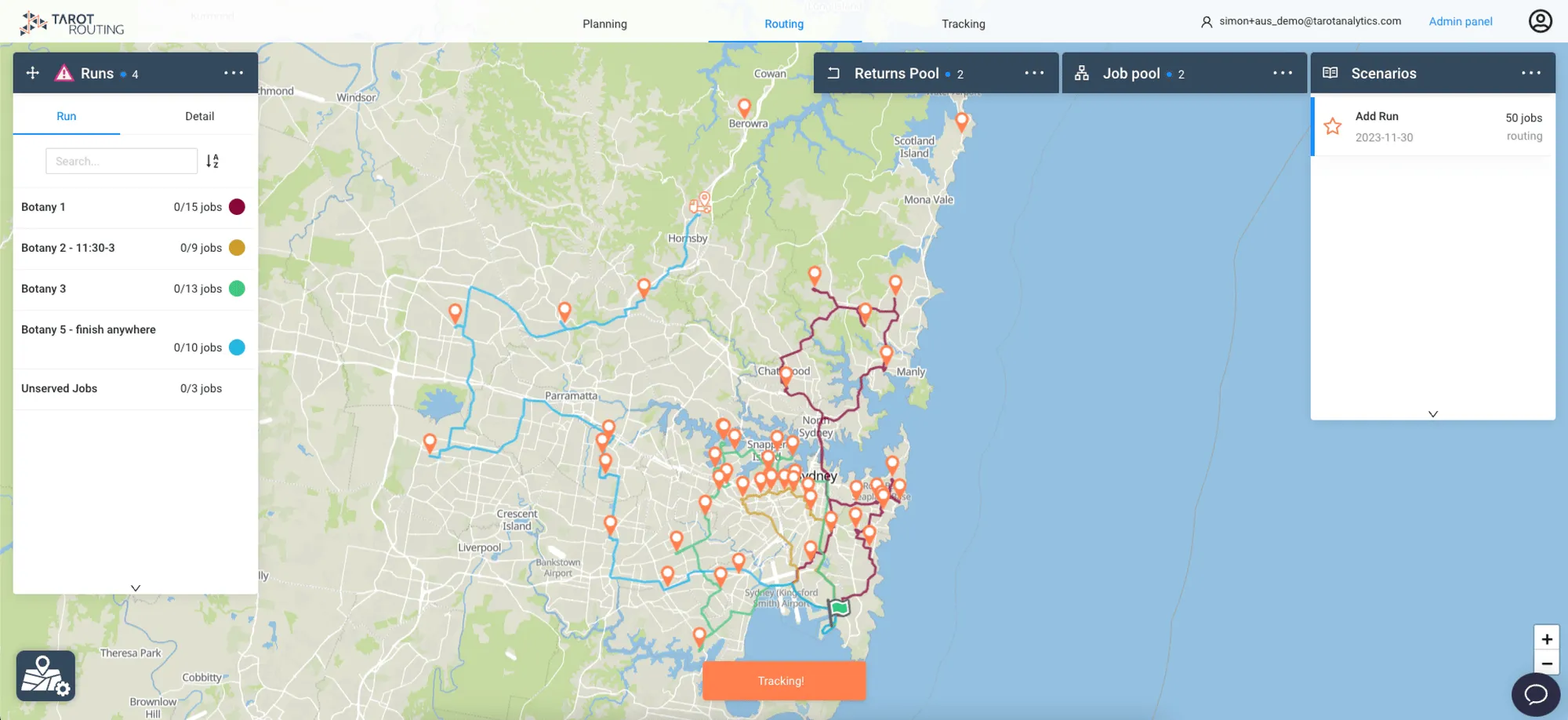The width and height of the screenshot is (1568, 720).
Task: Open the Admin panel link
Action: 1460,22
